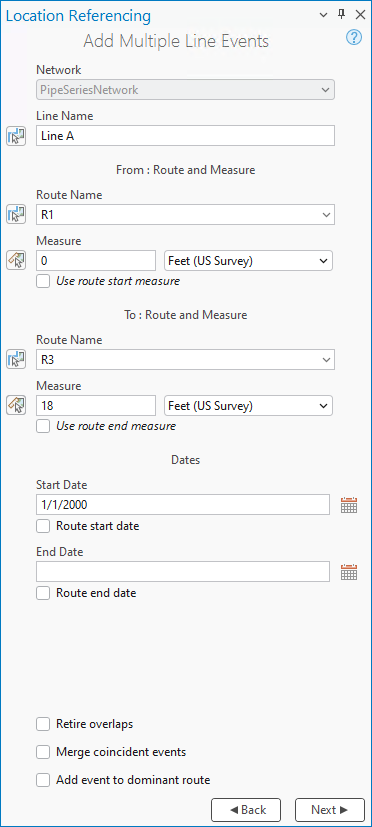This screenshot has height=827, width=372.
Task: Edit the Start Date field 1/1/2000
Action: tap(183, 505)
